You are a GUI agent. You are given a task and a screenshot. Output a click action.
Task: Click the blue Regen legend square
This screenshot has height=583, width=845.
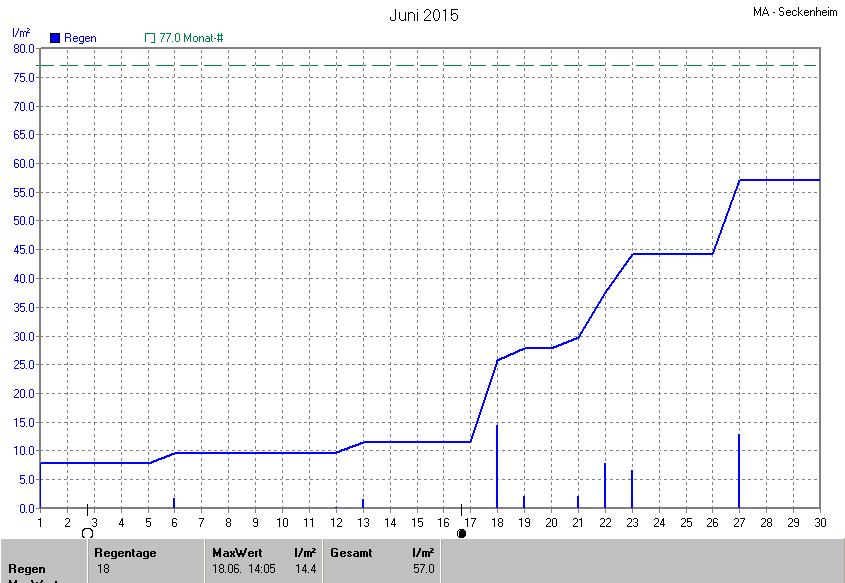55,38
